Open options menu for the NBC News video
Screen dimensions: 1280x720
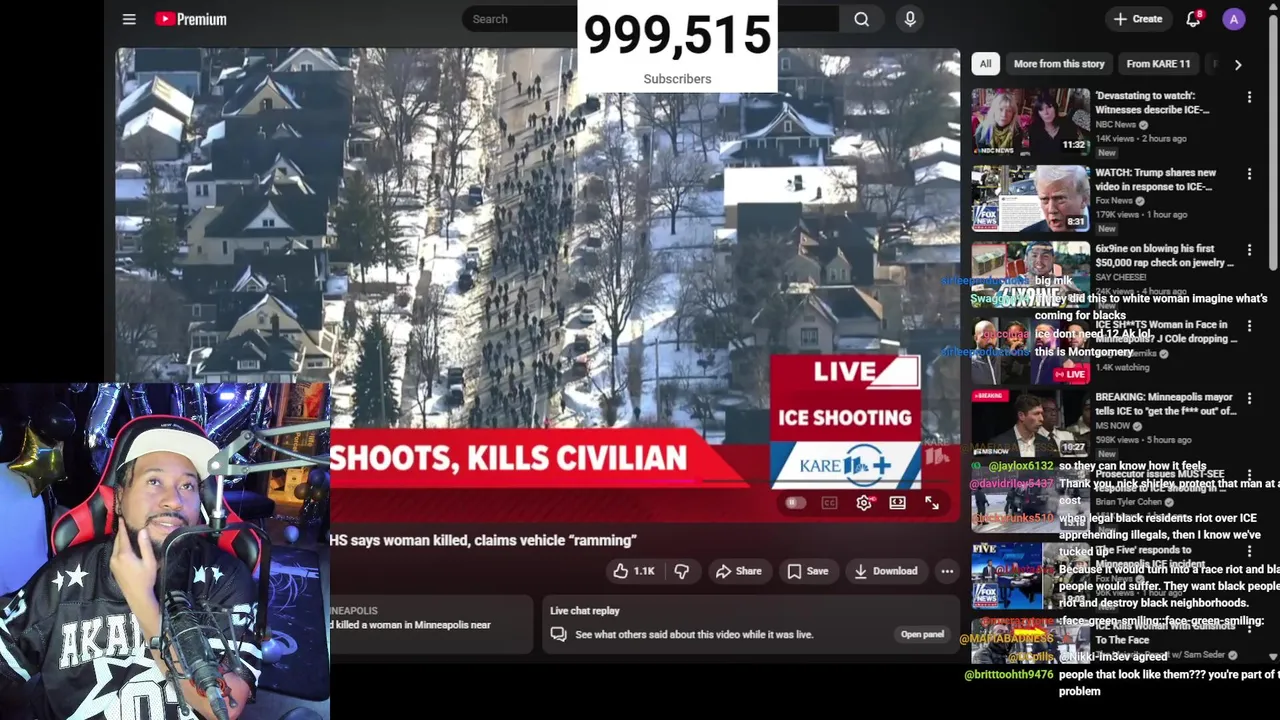pos(1249,97)
